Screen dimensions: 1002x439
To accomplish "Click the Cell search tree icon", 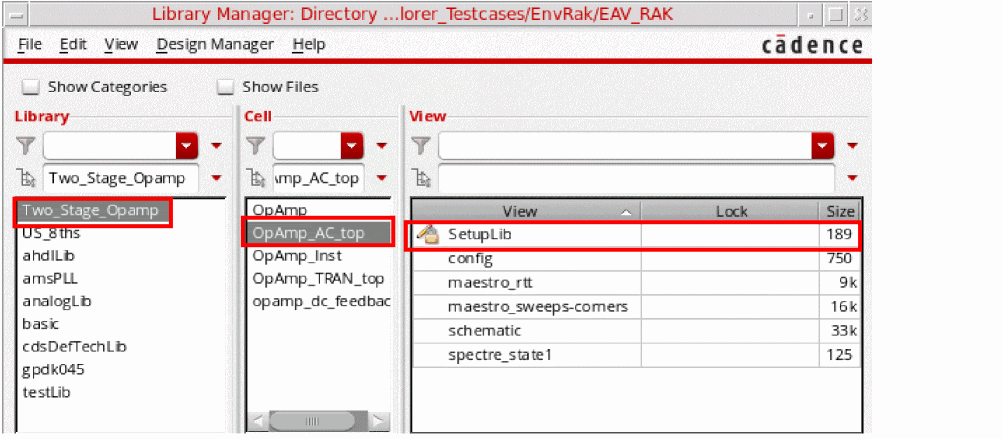I will click(256, 178).
